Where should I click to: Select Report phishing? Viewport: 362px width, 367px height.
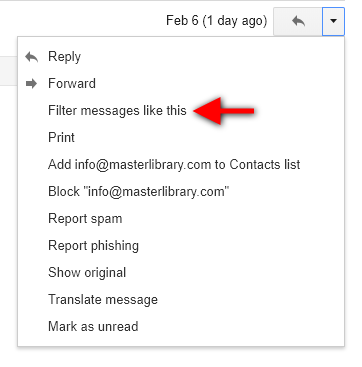point(93,246)
